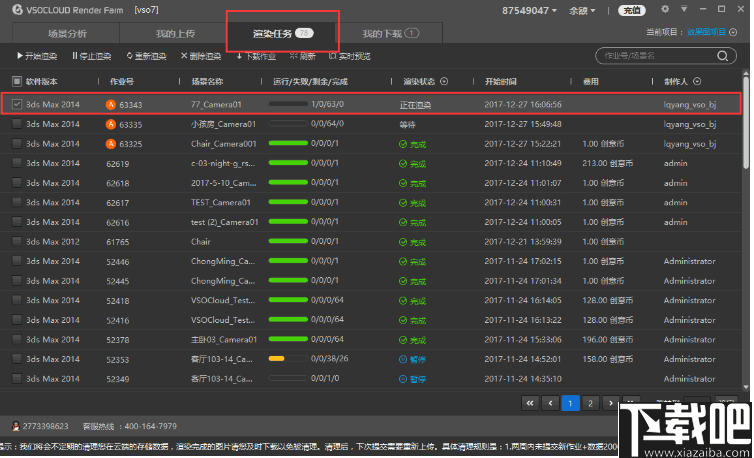Open the 渲染状态 column filter dropdown
This screenshot has height=458, width=754.
point(444,81)
